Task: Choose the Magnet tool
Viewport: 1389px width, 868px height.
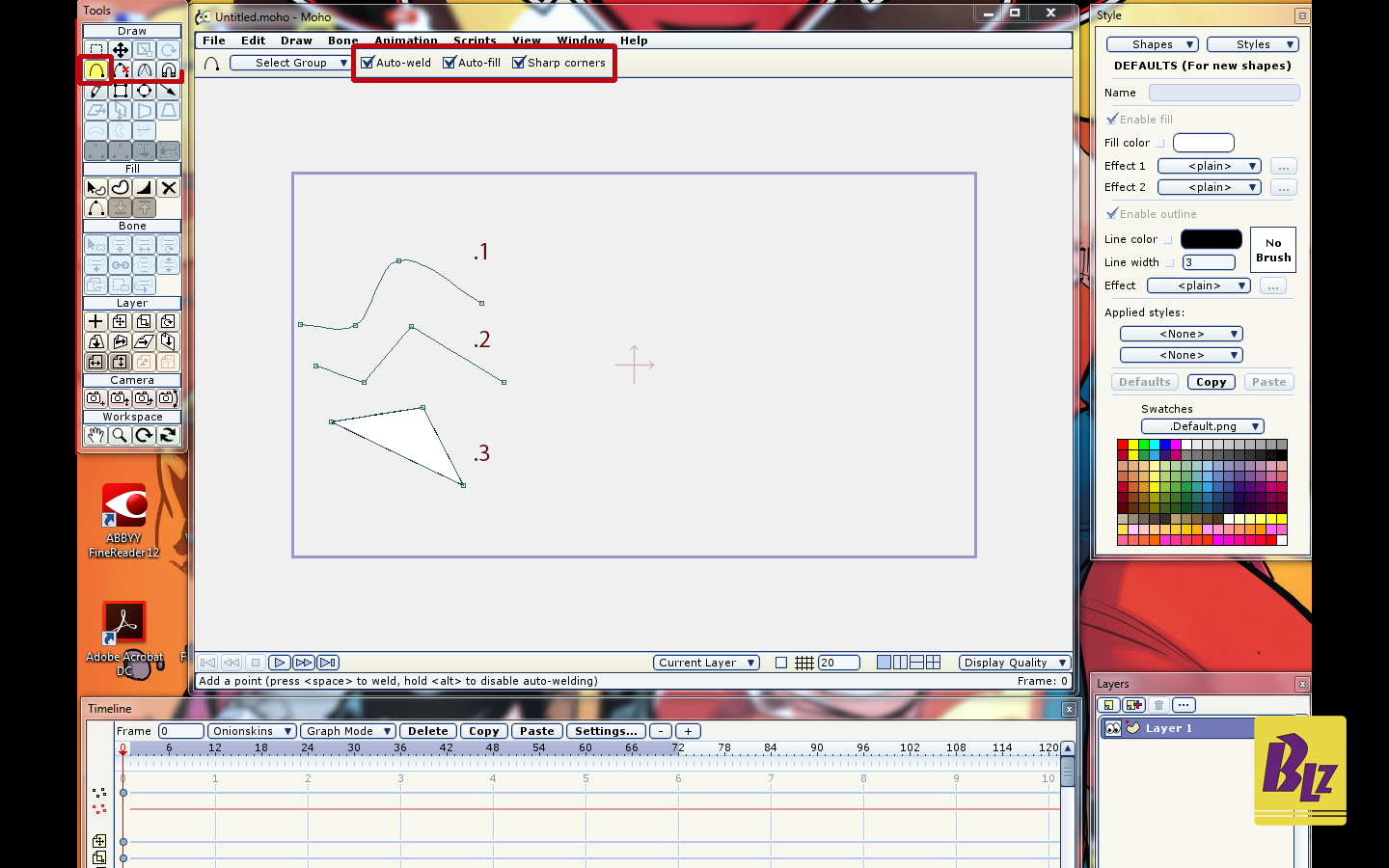Action: point(168,69)
